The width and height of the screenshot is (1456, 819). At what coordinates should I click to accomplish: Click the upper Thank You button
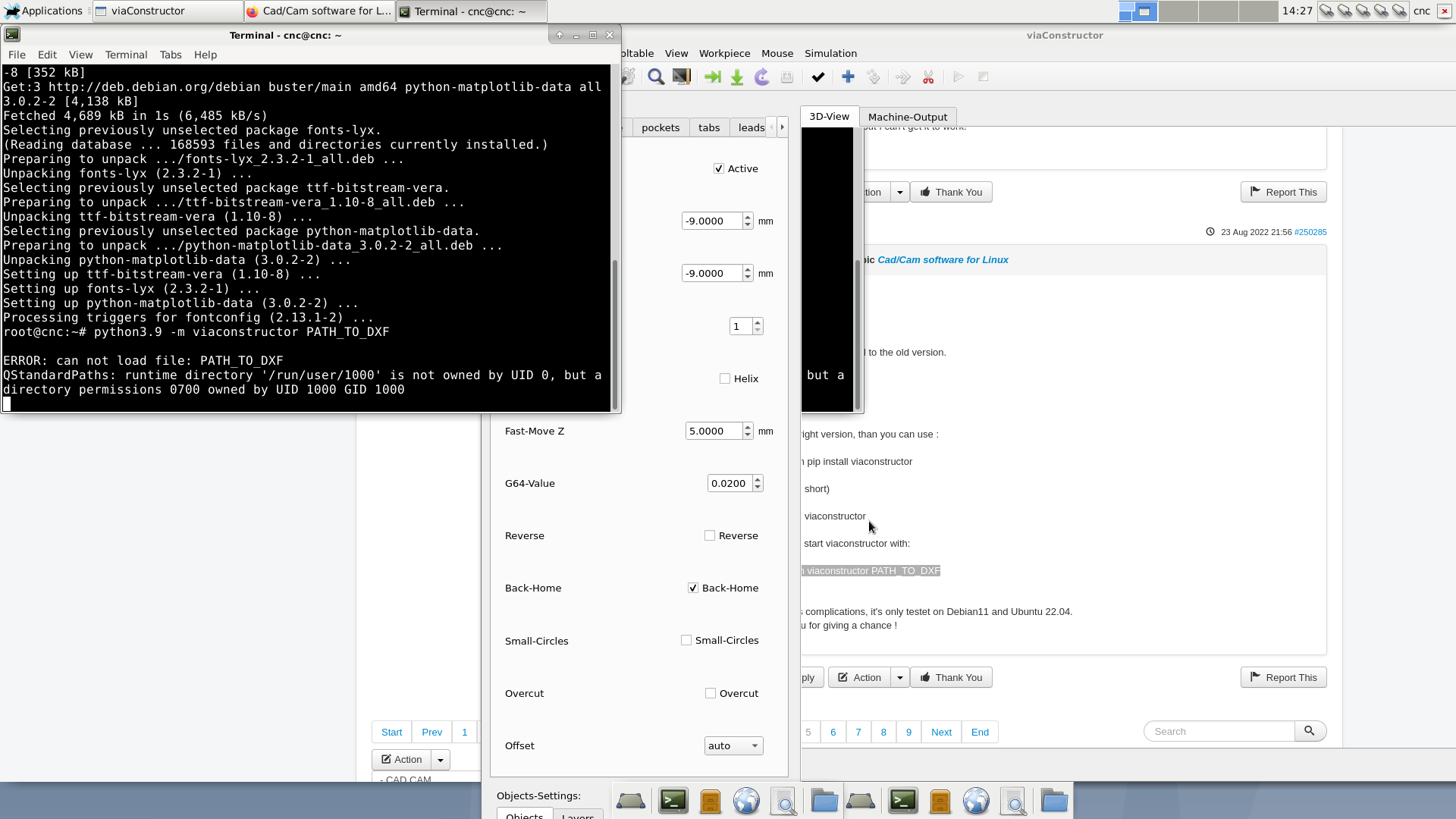point(951,192)
